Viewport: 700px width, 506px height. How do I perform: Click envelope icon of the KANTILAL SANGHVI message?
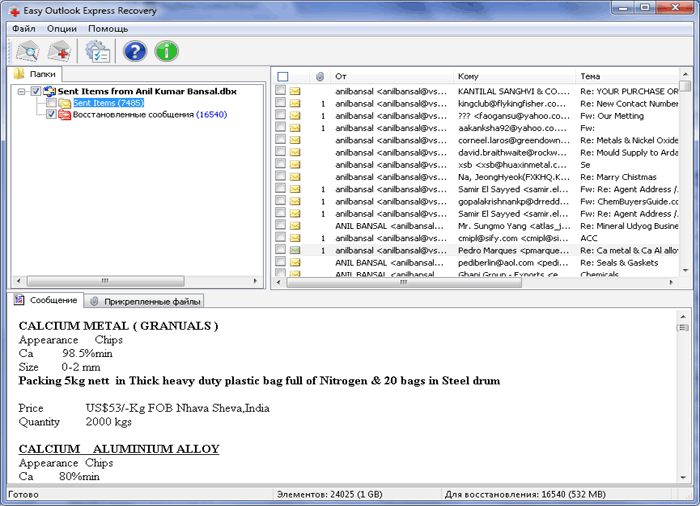tap(296, 90)
